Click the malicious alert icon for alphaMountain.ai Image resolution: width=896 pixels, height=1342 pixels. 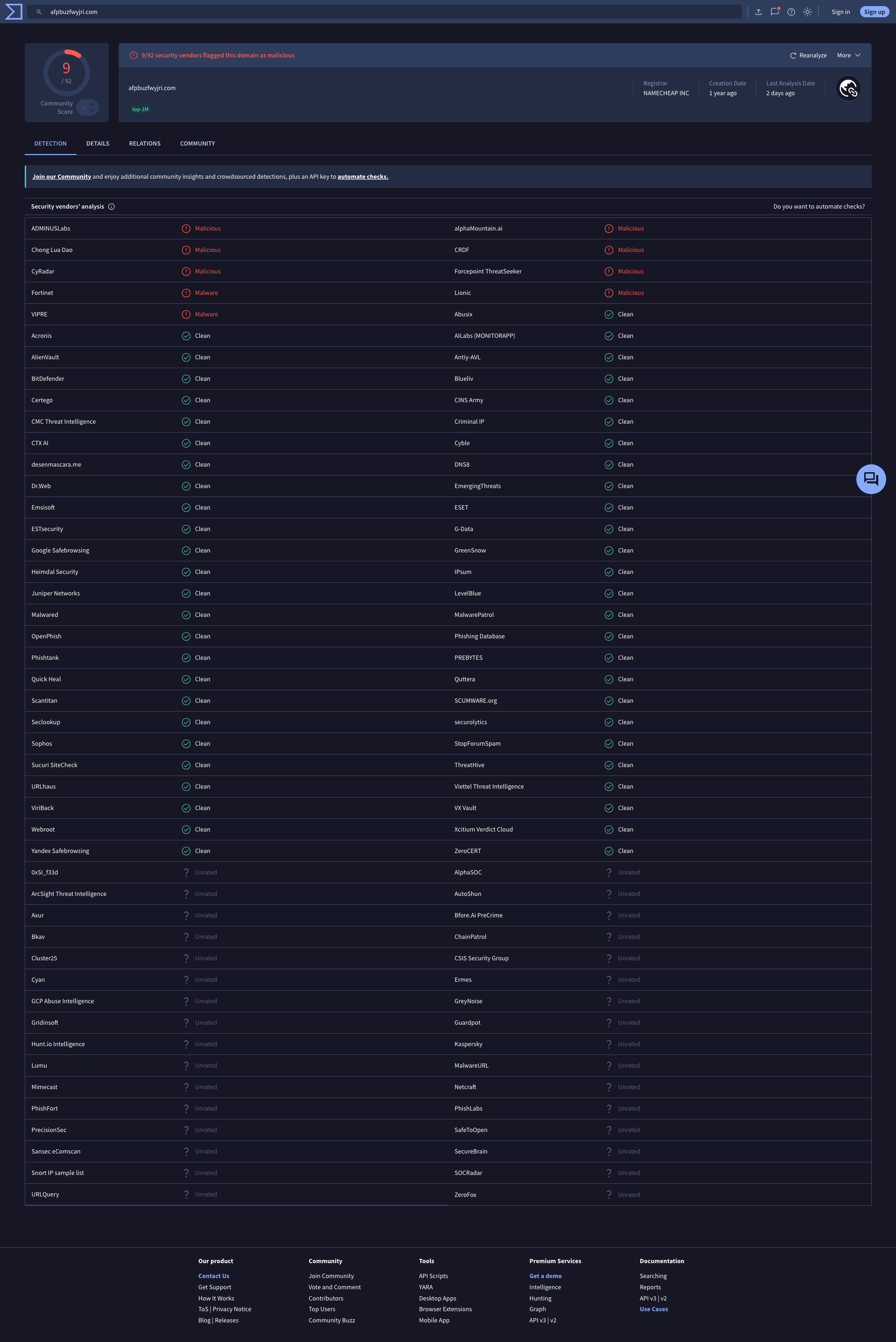pos(609,229)
